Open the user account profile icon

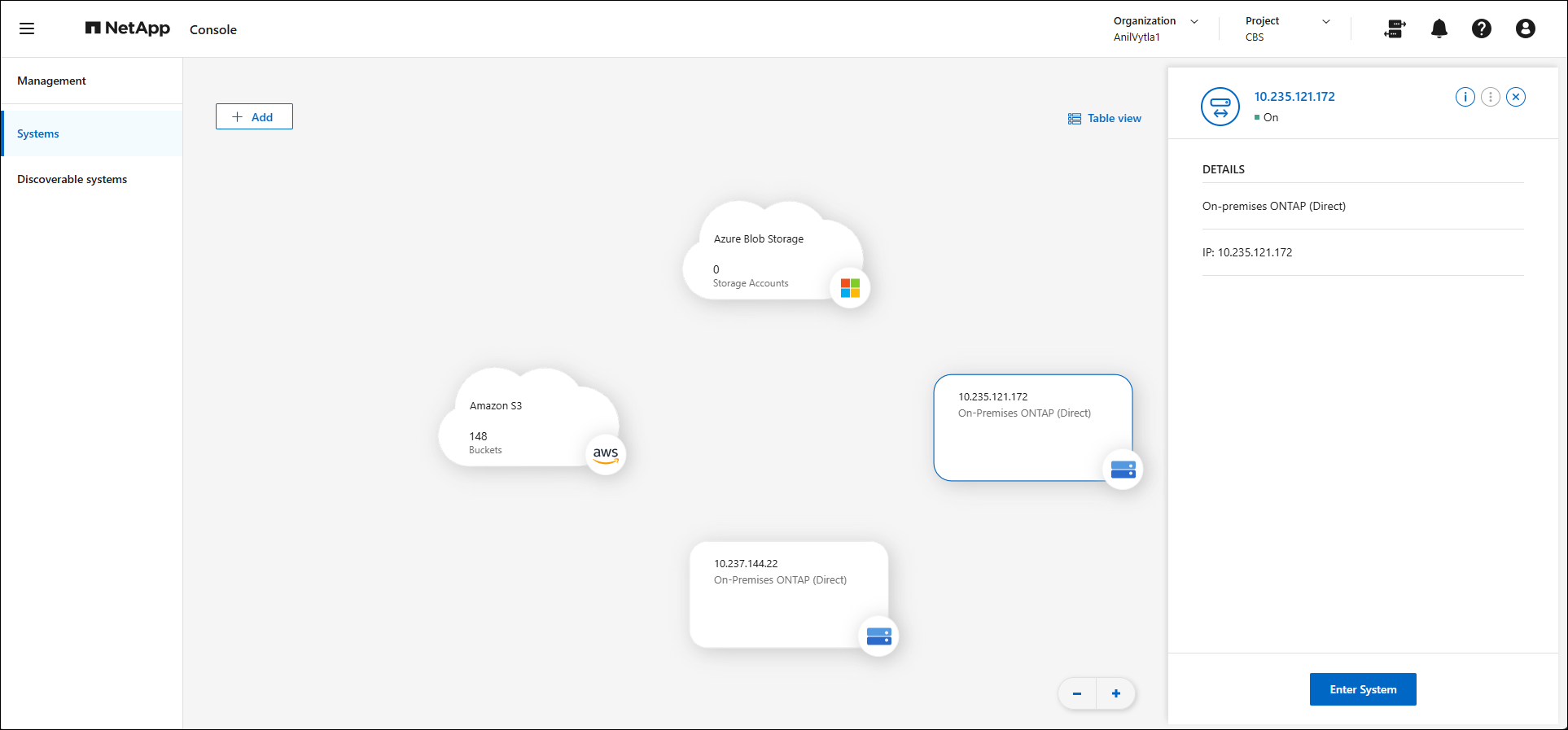[1525, 29]
